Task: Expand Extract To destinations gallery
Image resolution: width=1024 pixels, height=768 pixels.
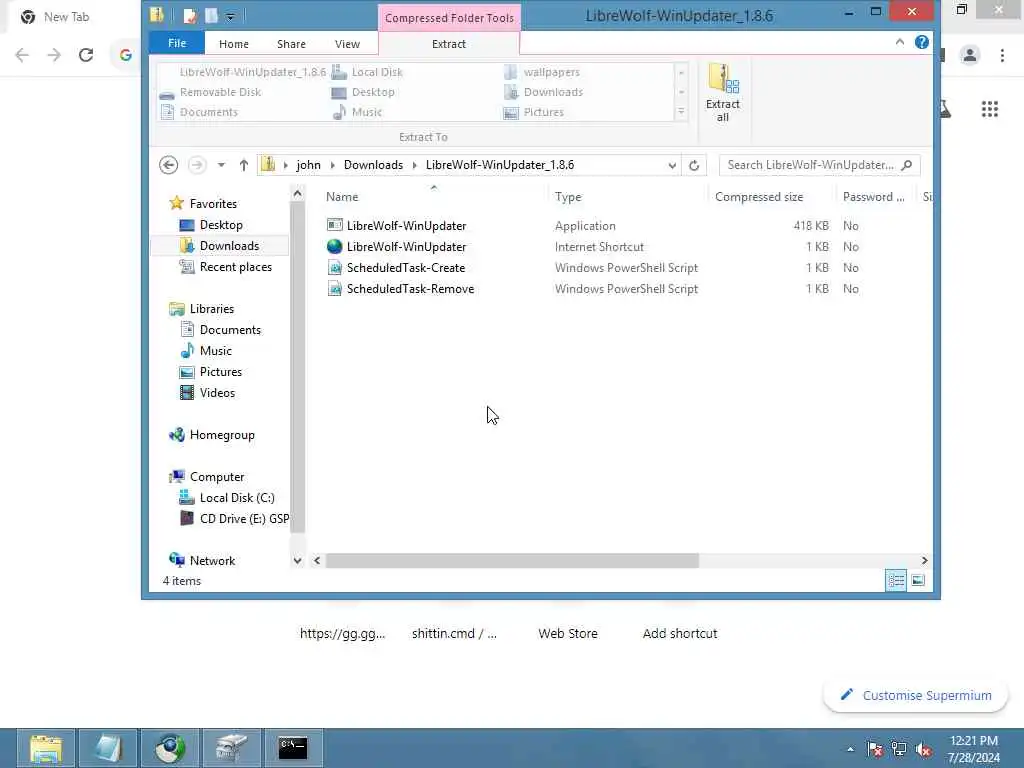Action: (681, 112)
